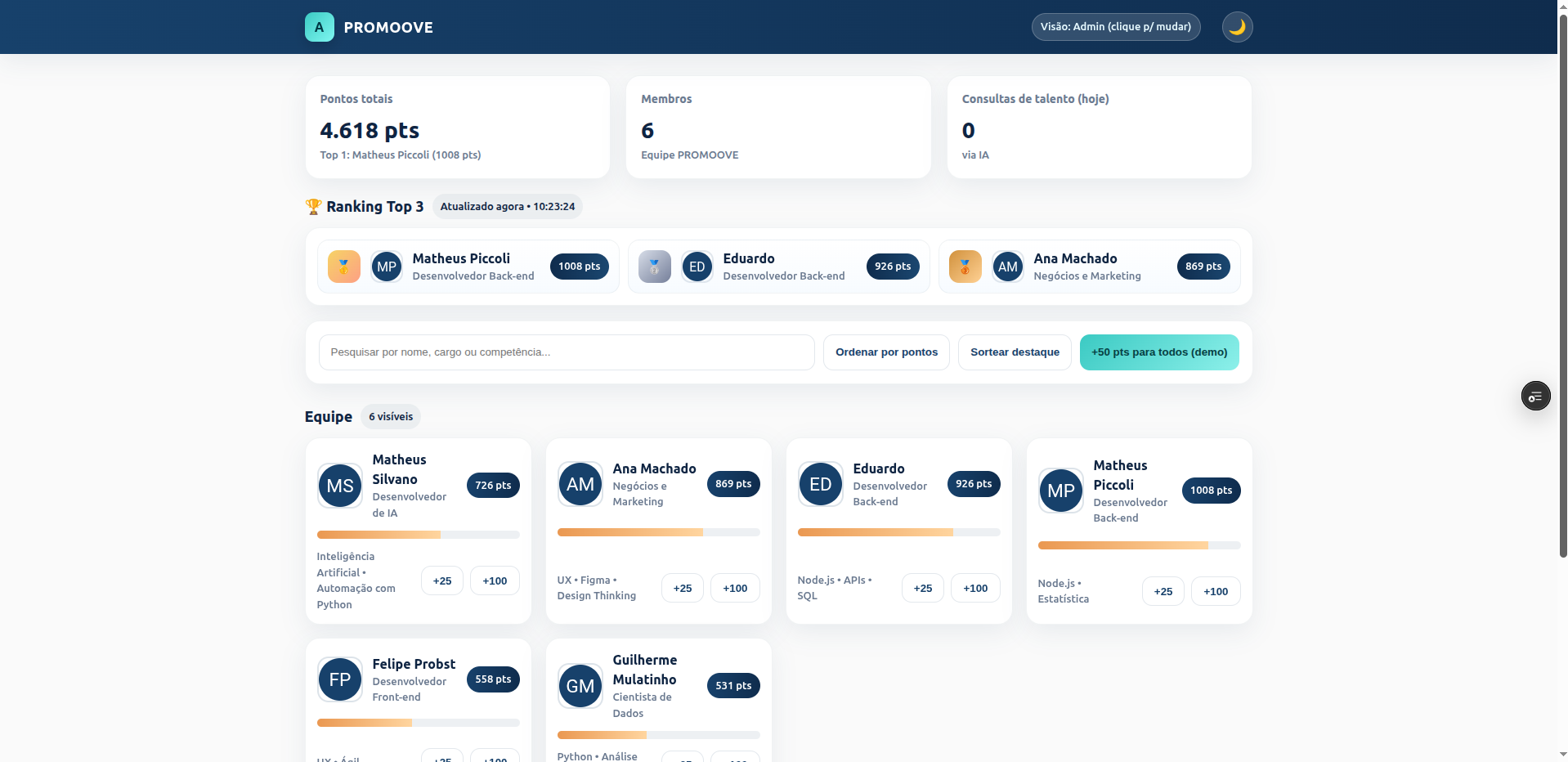The width and height of the screenshot is (1568, 762).
Task: Click the FP avatar of Felipe Probst
Action: 340,679
